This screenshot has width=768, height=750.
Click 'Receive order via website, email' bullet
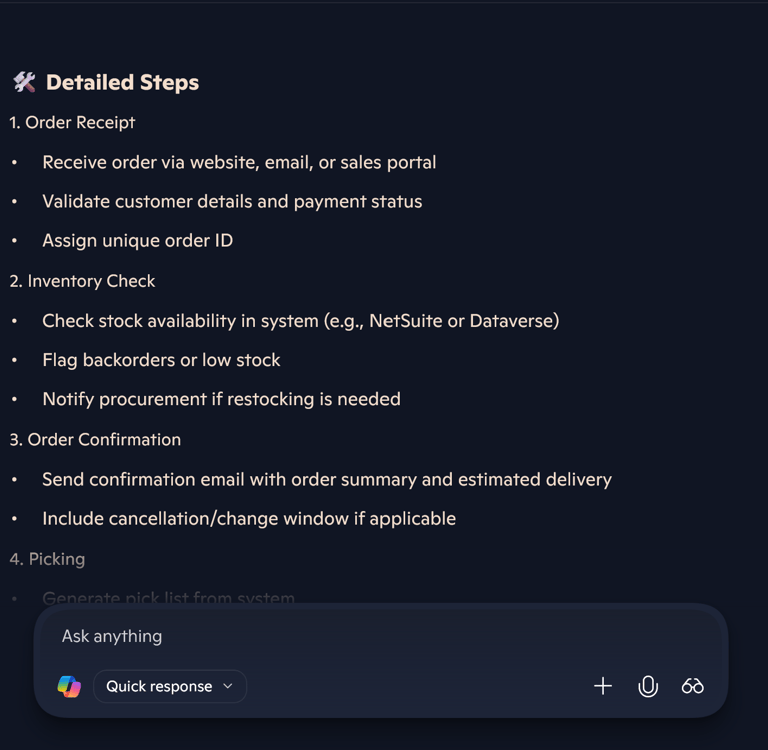click(x=239, y=163)
